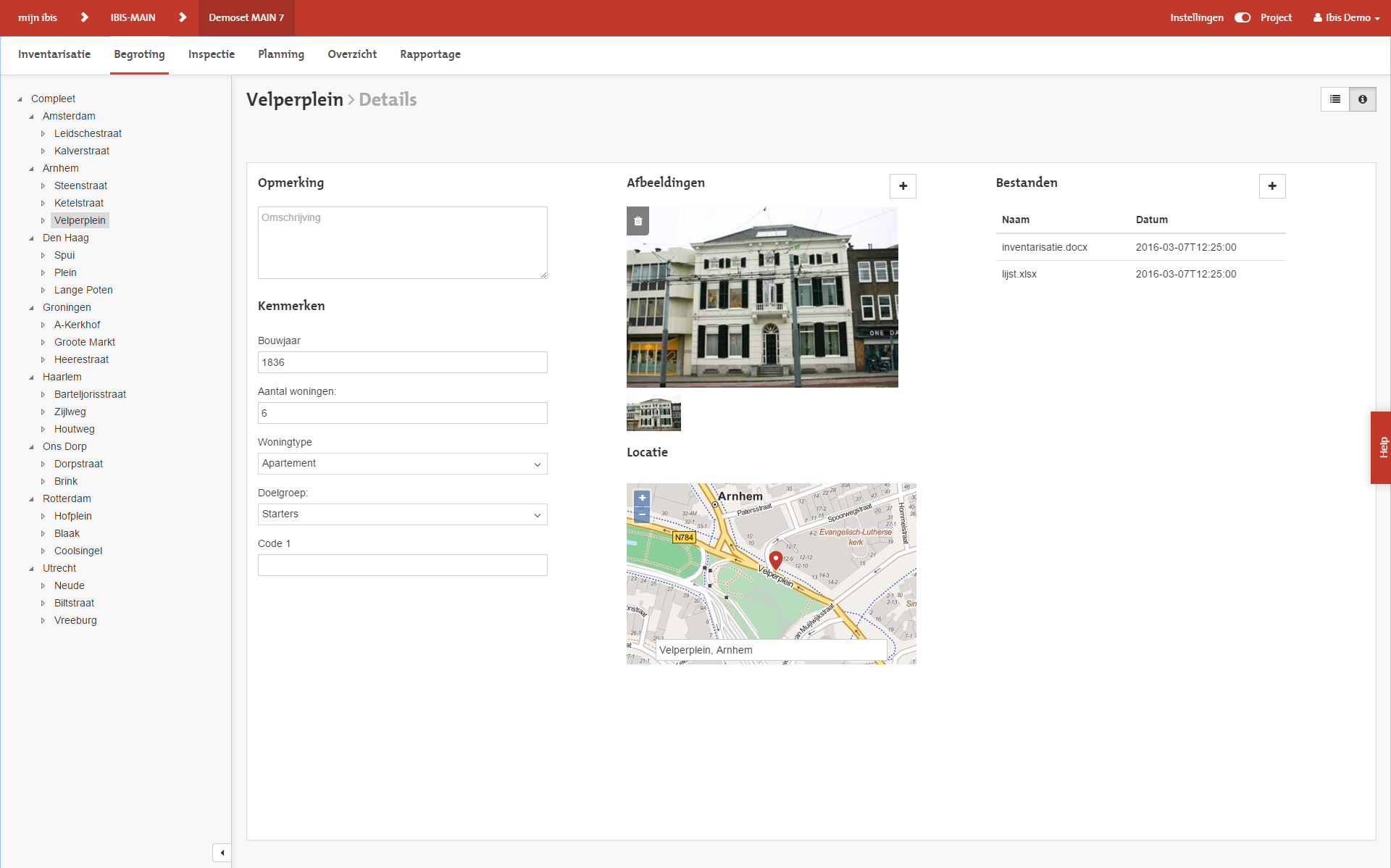Collapse the Den Haag tree node
The height and width of the screenshot is (868, 1391).
(x=31, y=238)
